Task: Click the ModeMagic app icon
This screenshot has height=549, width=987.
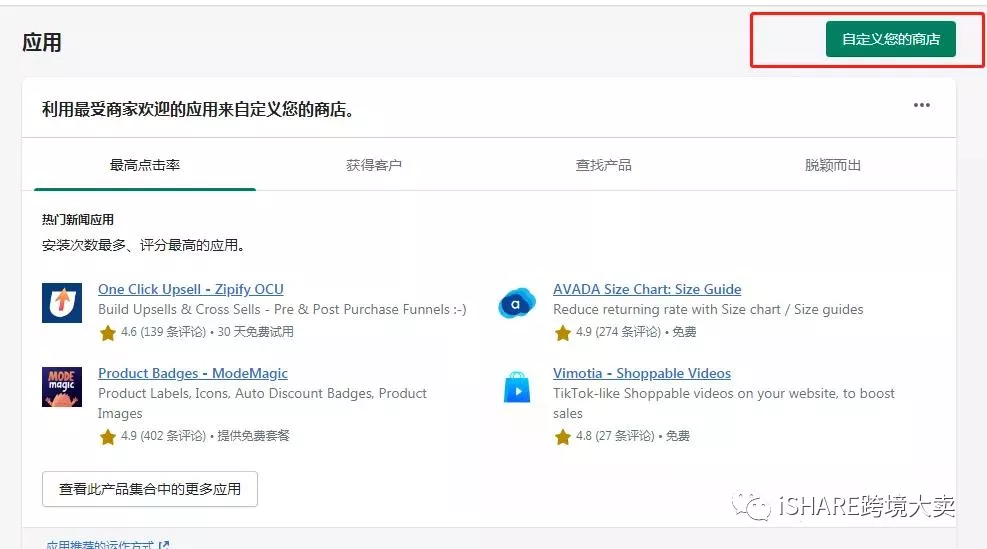Action: (62, 387)
